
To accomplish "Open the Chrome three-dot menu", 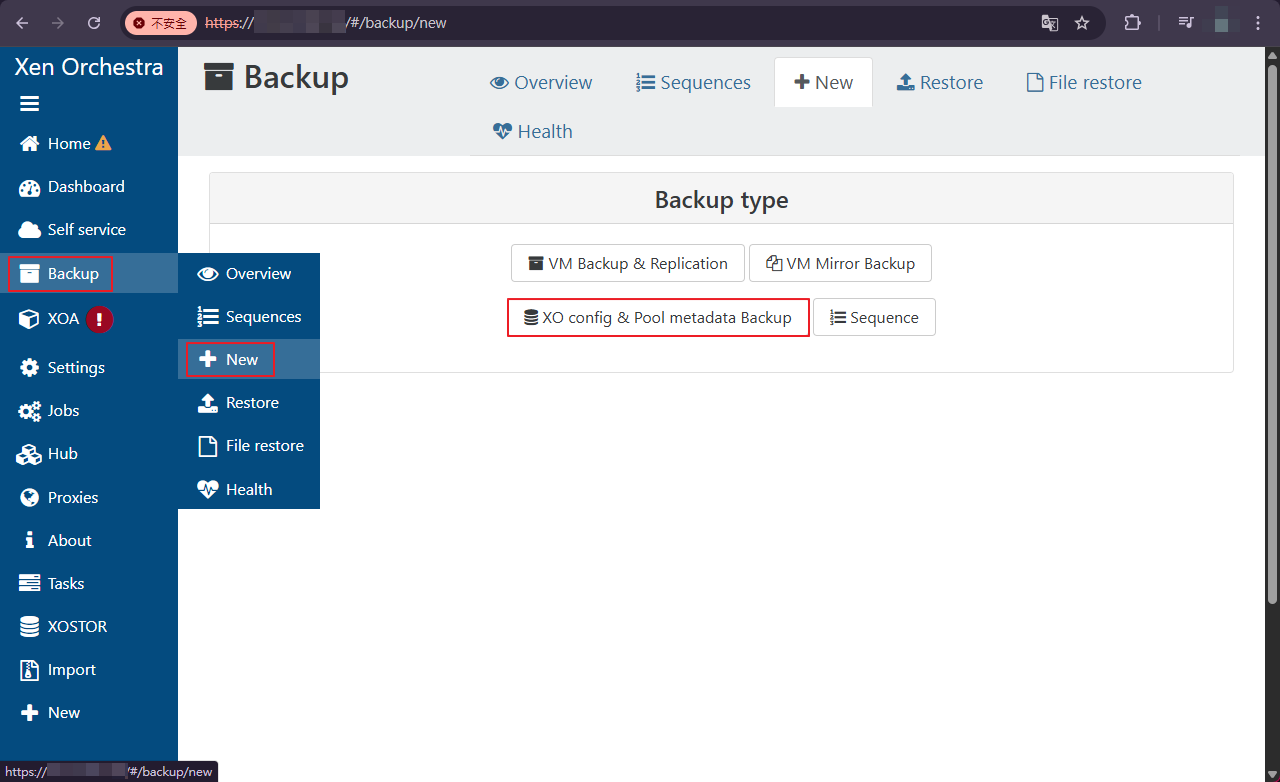I will pos(1257,23).
